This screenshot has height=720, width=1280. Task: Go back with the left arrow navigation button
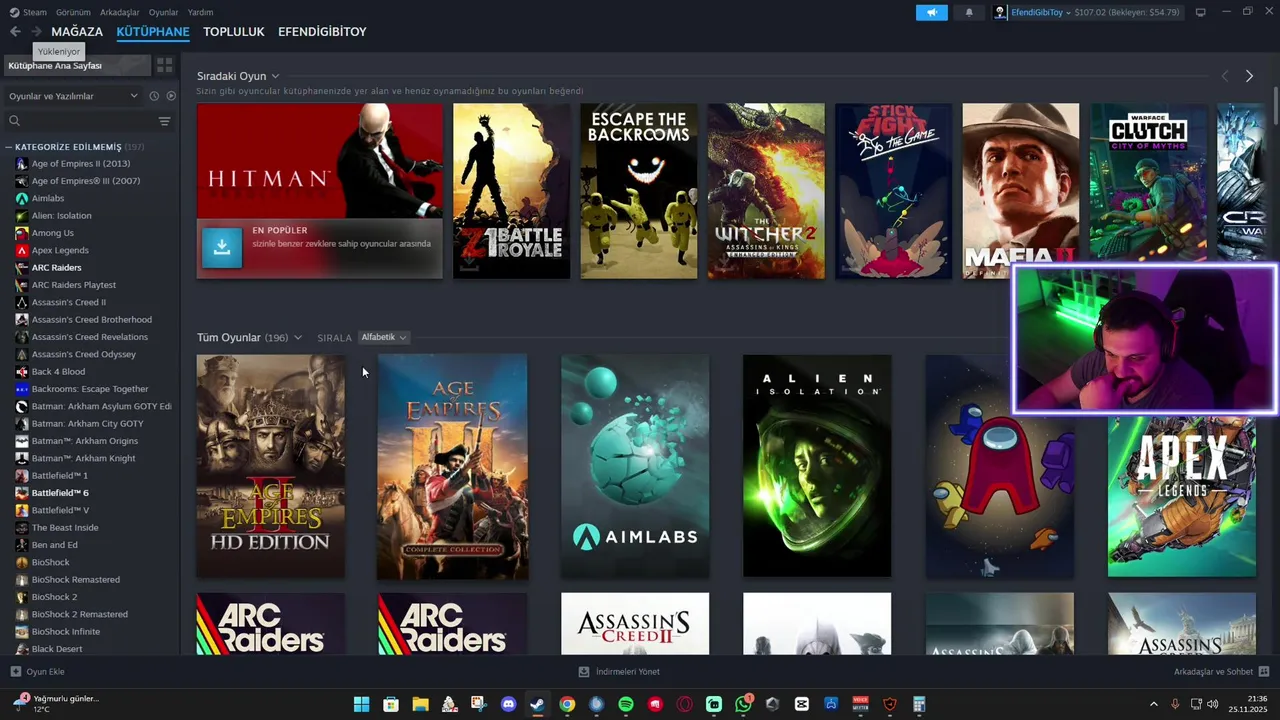click(x=15, y=32)
